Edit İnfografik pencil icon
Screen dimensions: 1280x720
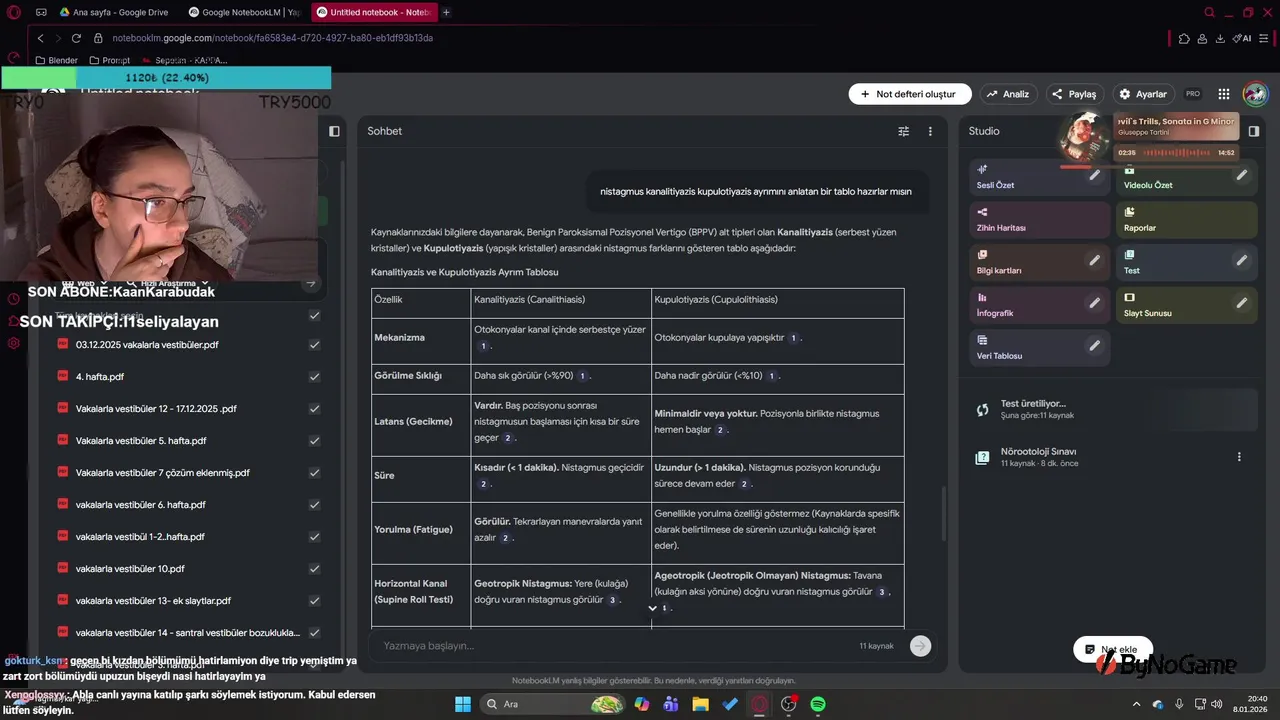pyautogui.click(x=1095, y=303)
